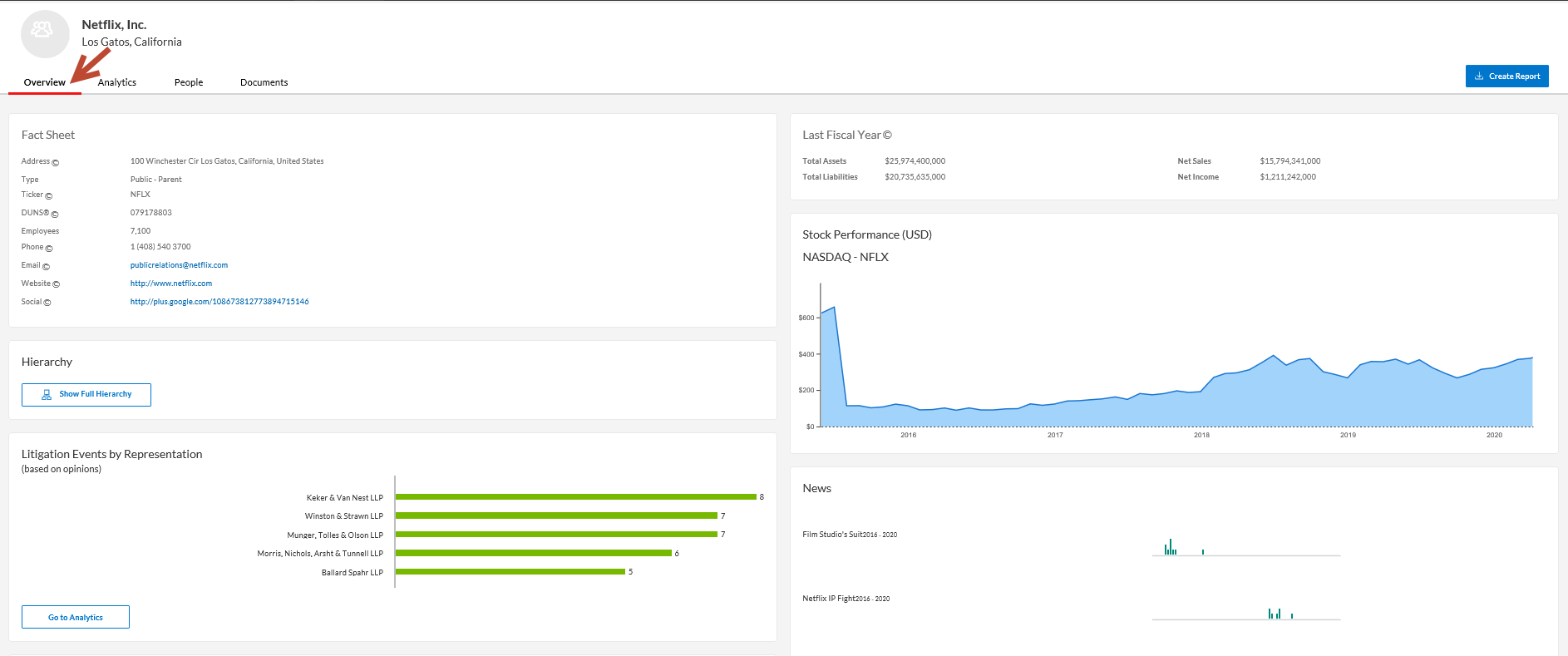Image resolution: width=1568 pixels, height=656 pixels.
Task: Click the Total Assets value $25,974,400,000
Action: click(x=915, y=161)
